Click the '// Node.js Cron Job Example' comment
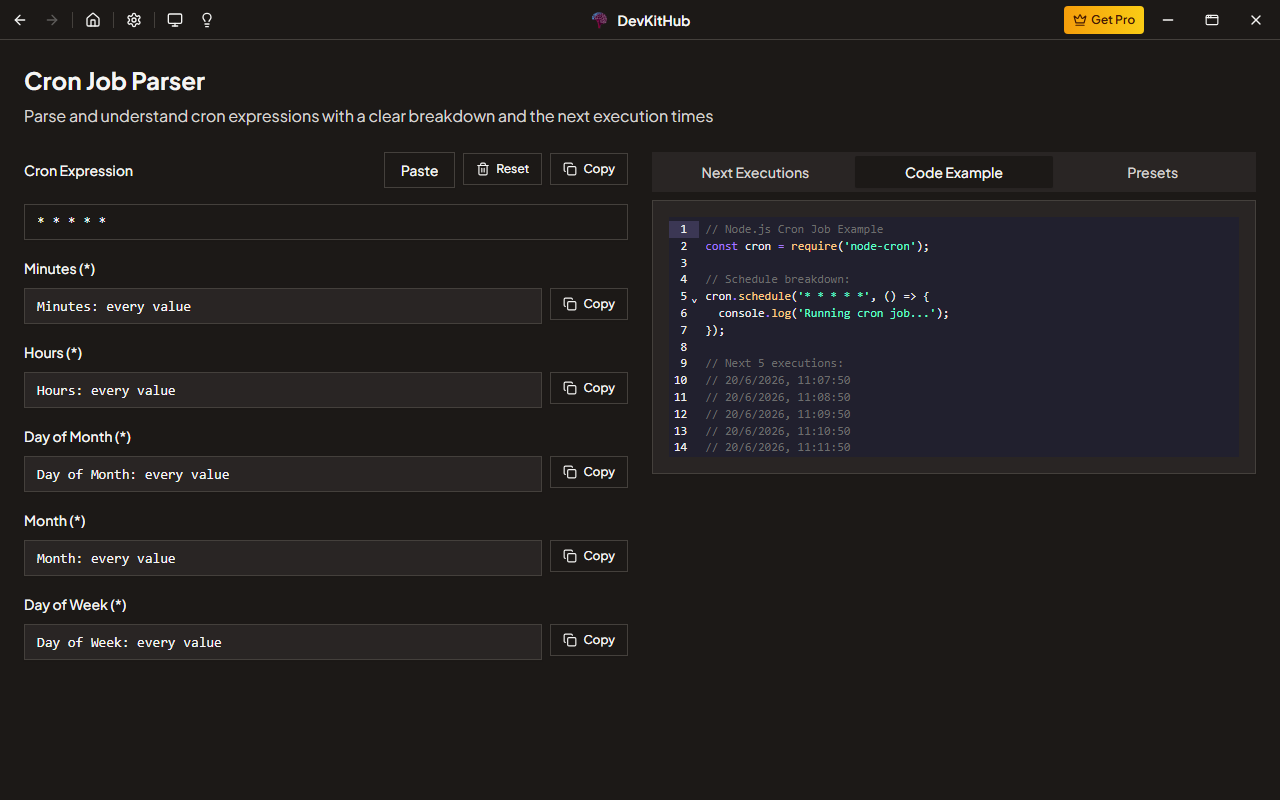 [794, 229]
